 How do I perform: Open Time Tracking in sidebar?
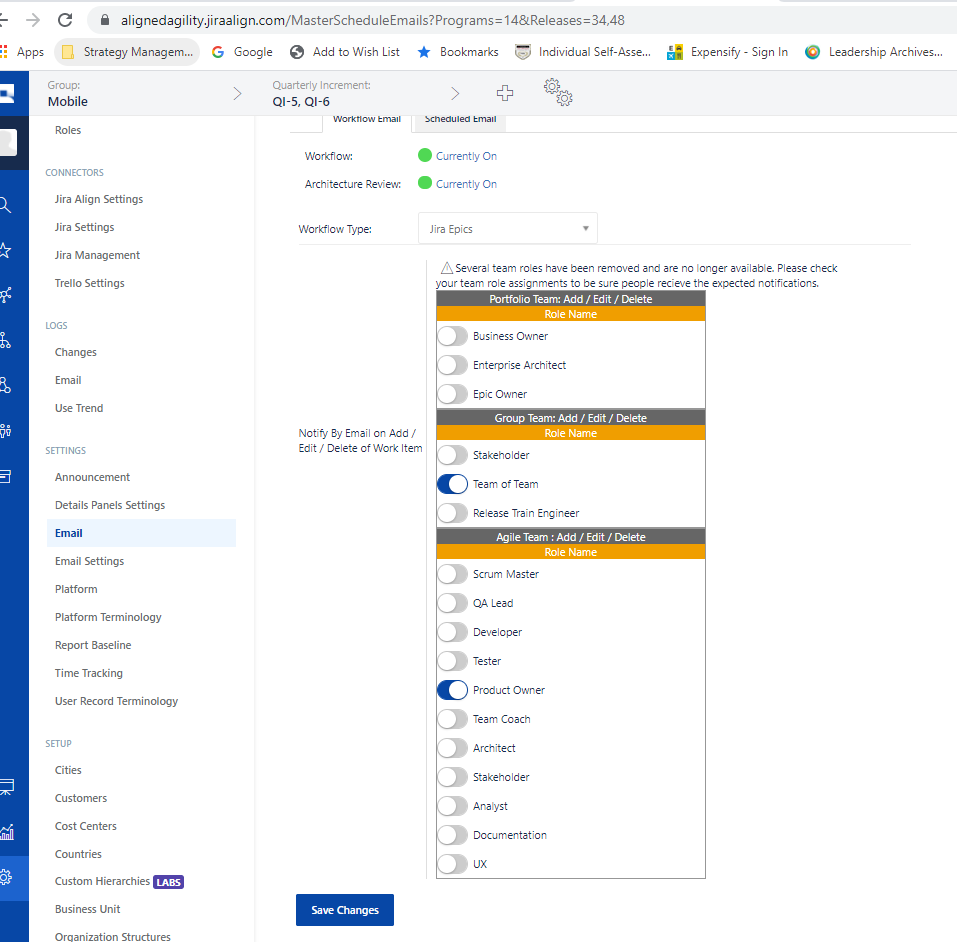click(x=88, y=673)
